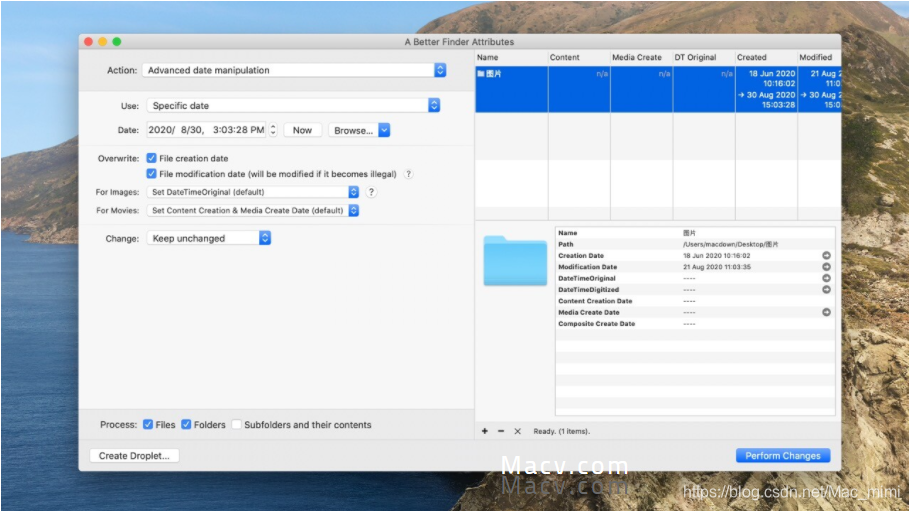The height and width of the screenshot is (511, 910).
Task: Click the Media Create column header
Action: [x=641, y=57]
